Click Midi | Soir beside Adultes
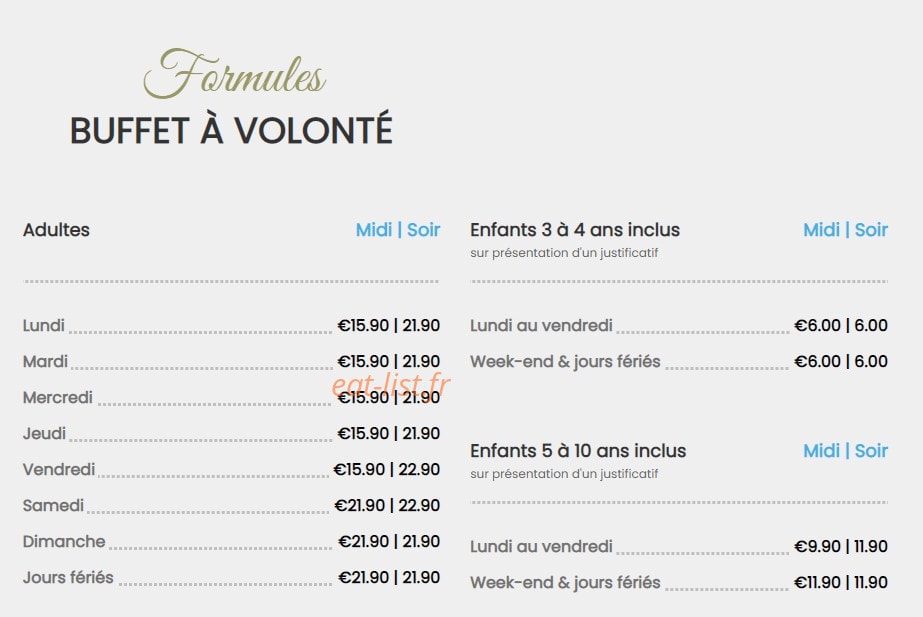 pyautogui.click(x=398, y=230)
